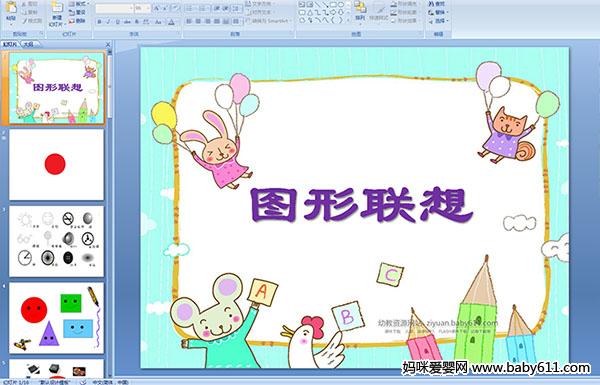
Task: Select the red circle slide thumbnail
Action: [x=56, y=165]
